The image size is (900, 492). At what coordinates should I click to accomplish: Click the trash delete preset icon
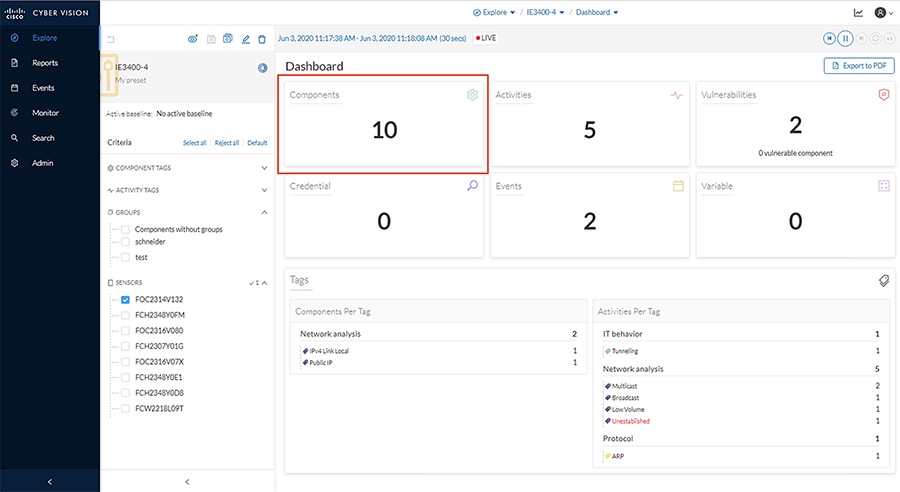click(x=262, y=39)
